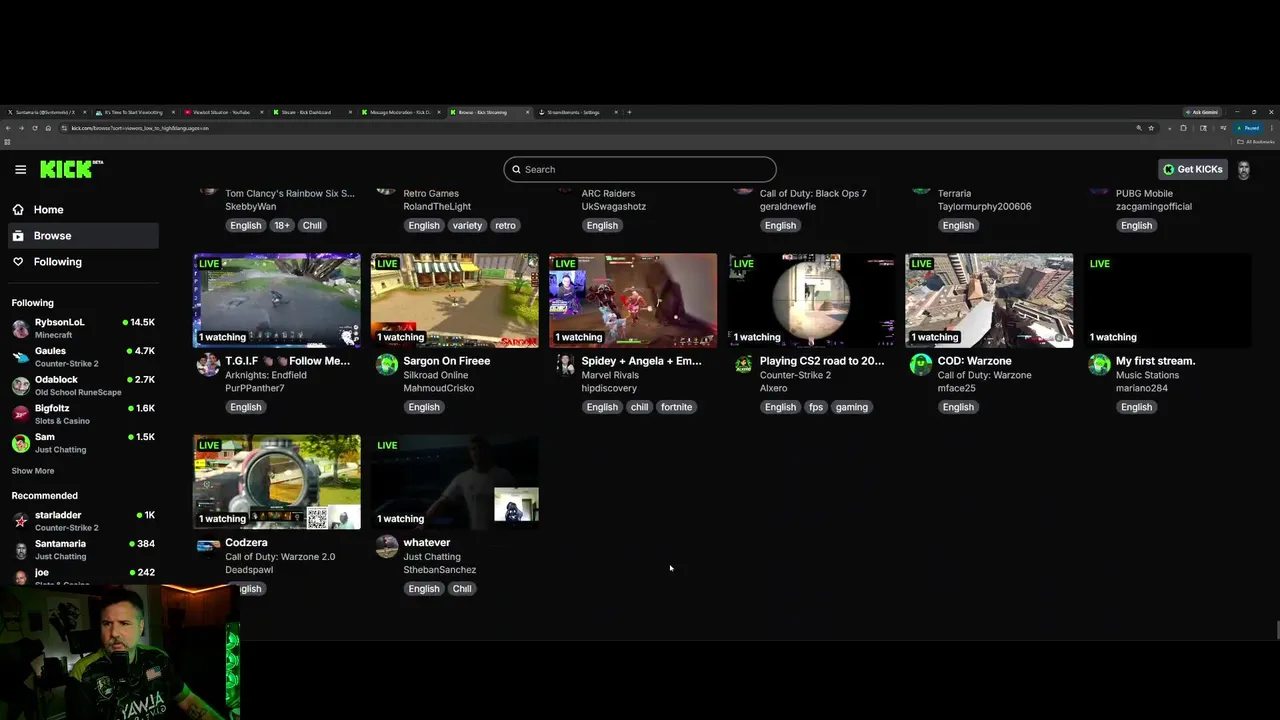Click the fps tag under Alxero stream
The height and width of the screenshot is (720, 1280).
tap(816, 407)
